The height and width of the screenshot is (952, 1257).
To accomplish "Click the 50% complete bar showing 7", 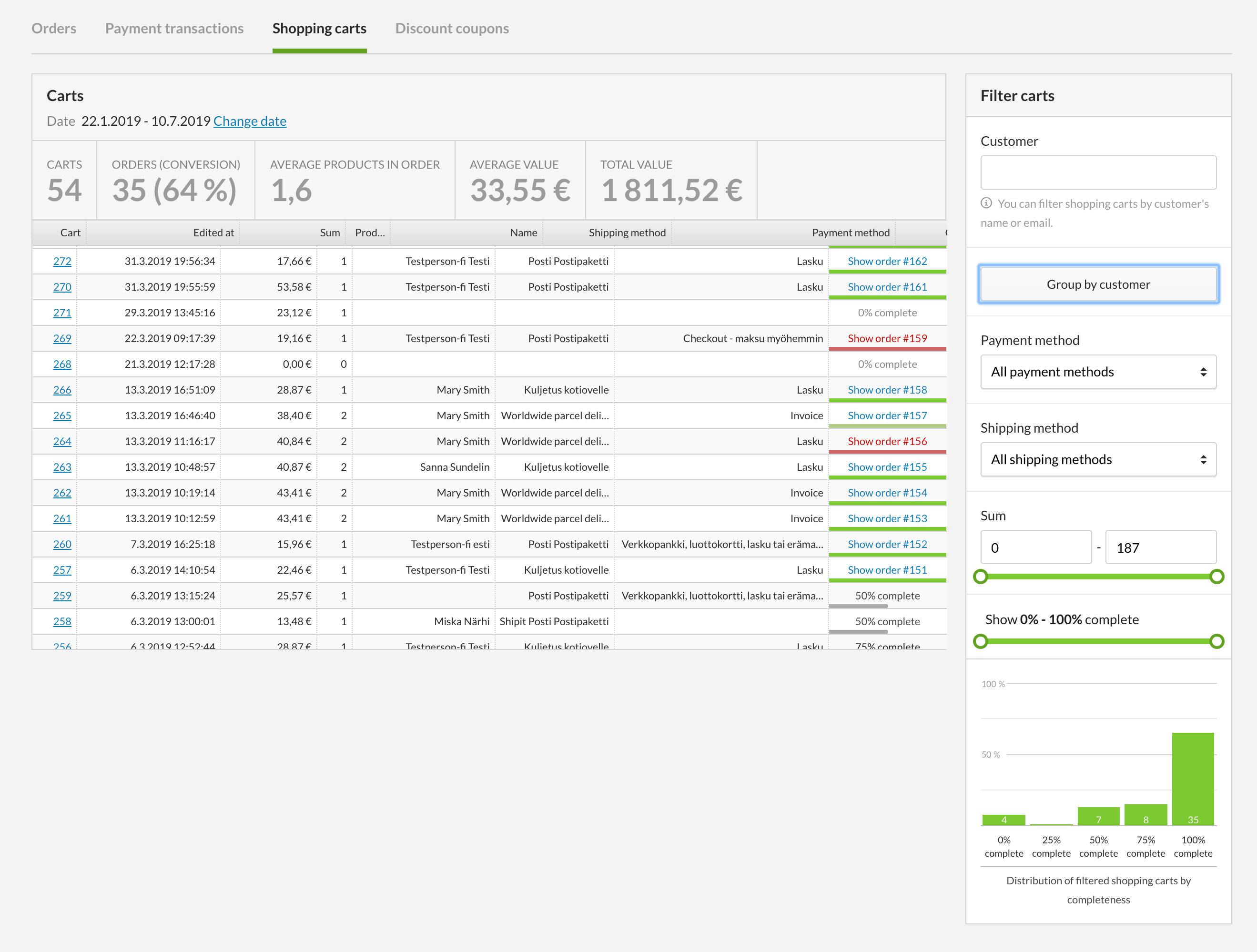I will pos(1098,816).
